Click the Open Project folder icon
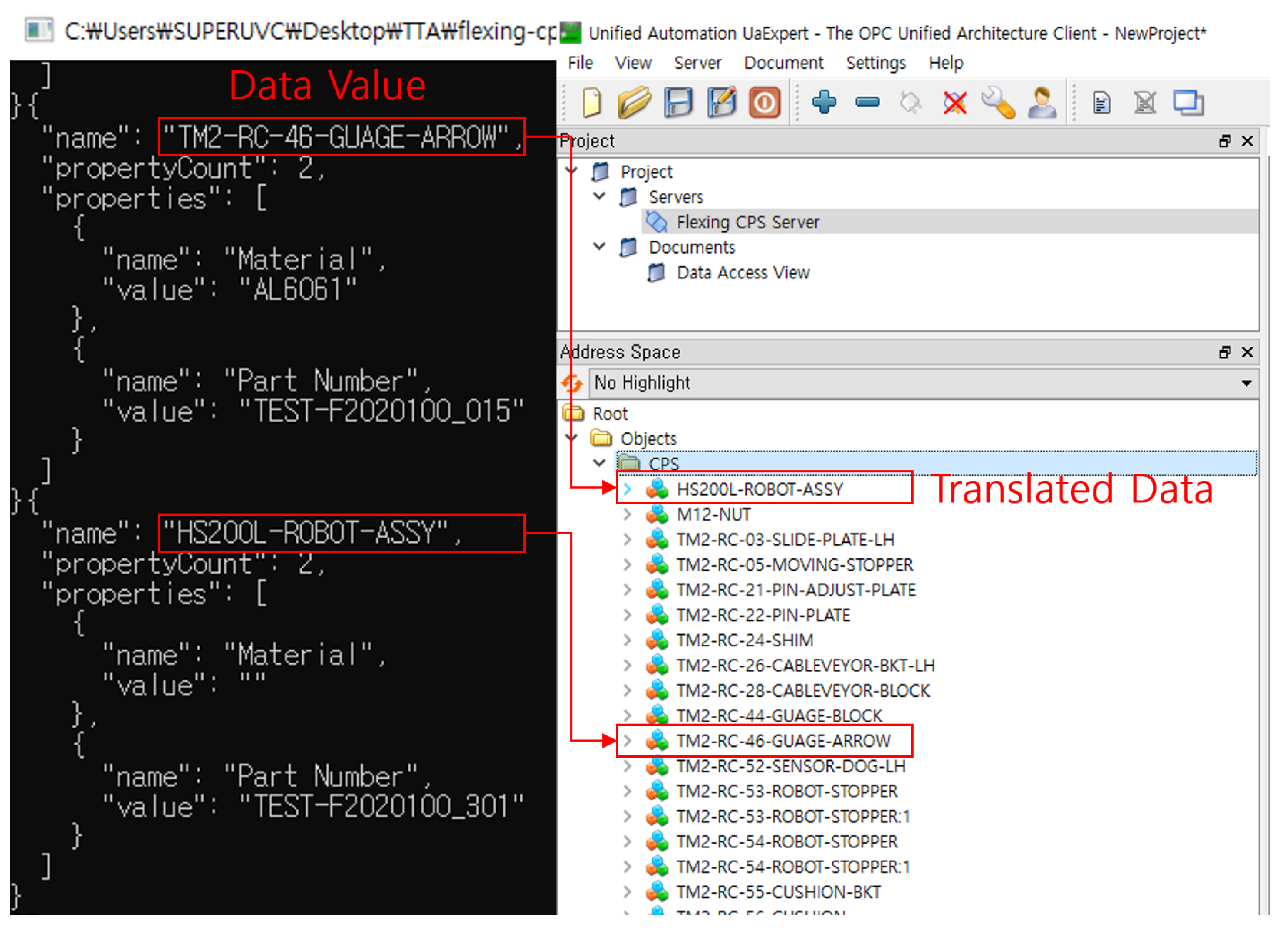 click(x=634, y=103)
